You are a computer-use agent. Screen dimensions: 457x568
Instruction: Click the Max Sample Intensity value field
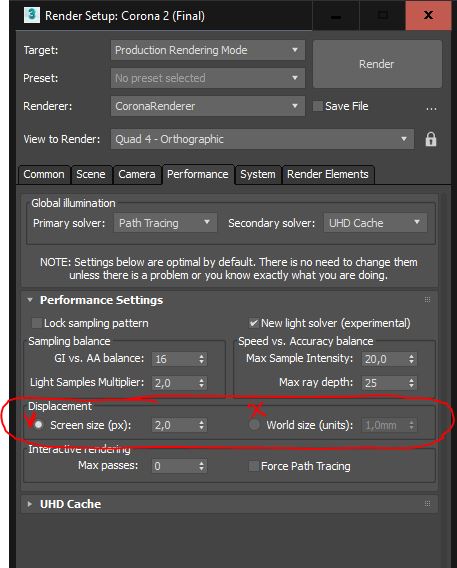click(x=384, y=359)
